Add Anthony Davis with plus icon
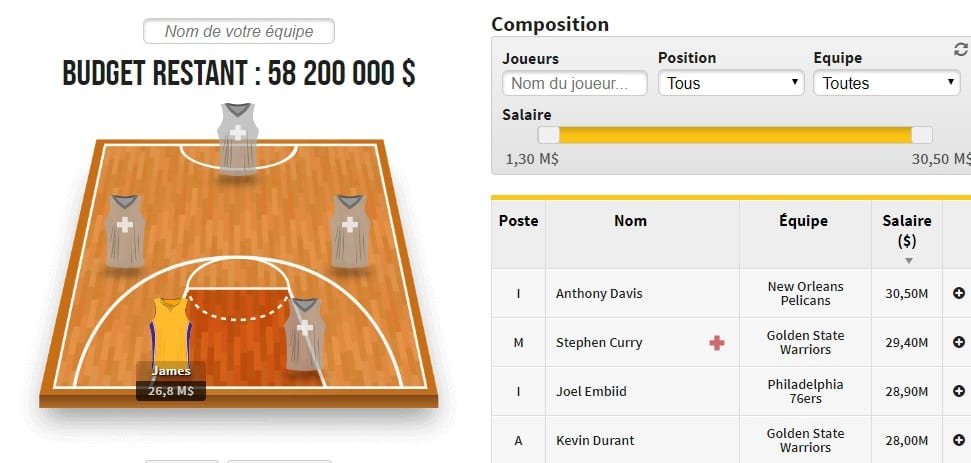Screen dimensions: 971x463 (959, 294)
